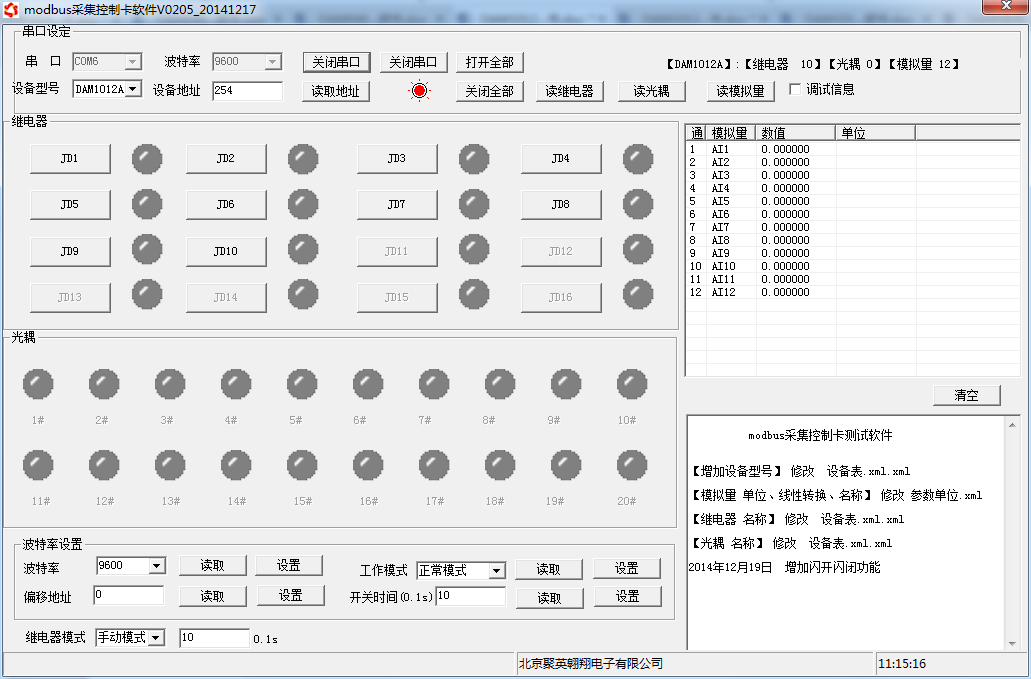Click optocoupler indicator 15#

click(x=302, y=465)
